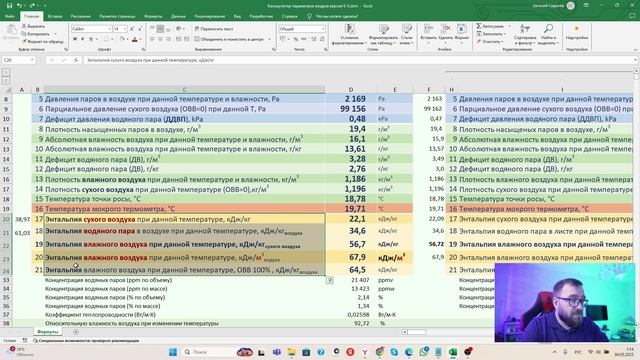
Task: Click the Надстройки add-ins button
Action: [x=577, y=33]
